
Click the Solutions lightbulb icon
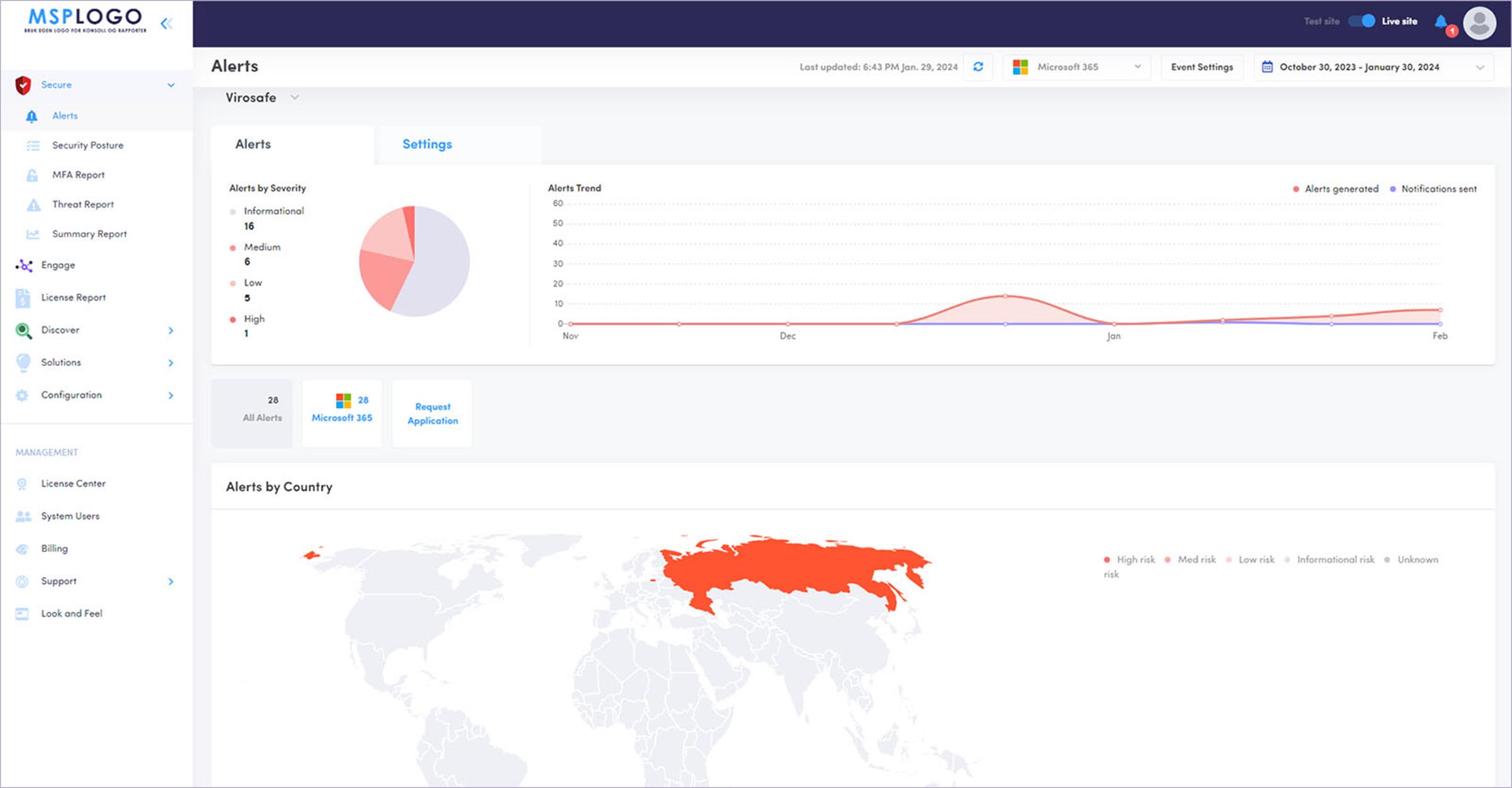tap(23, 363)
